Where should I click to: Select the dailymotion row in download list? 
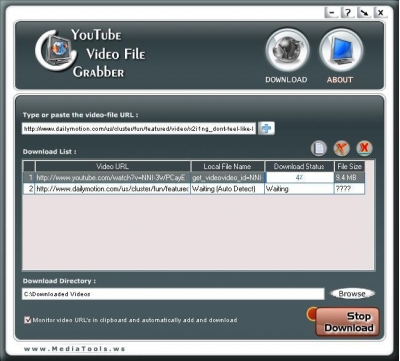pyautogui.click(x=194, y=189)
